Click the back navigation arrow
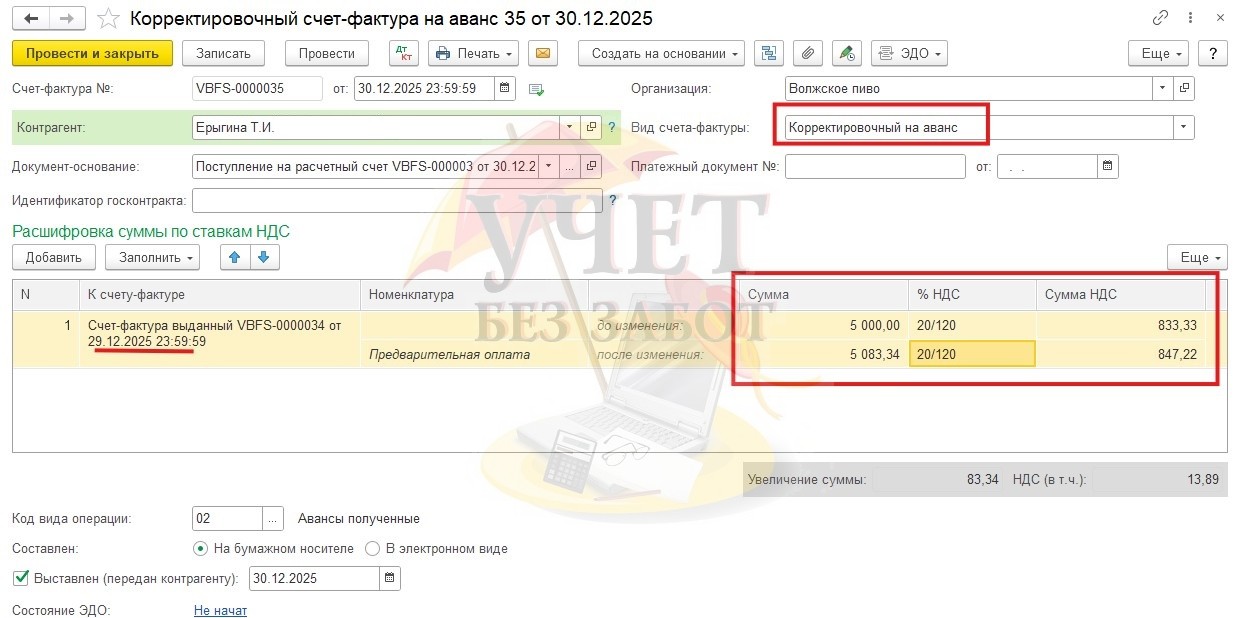Viewport: 1236px width, 618px height. coord(33,18)
